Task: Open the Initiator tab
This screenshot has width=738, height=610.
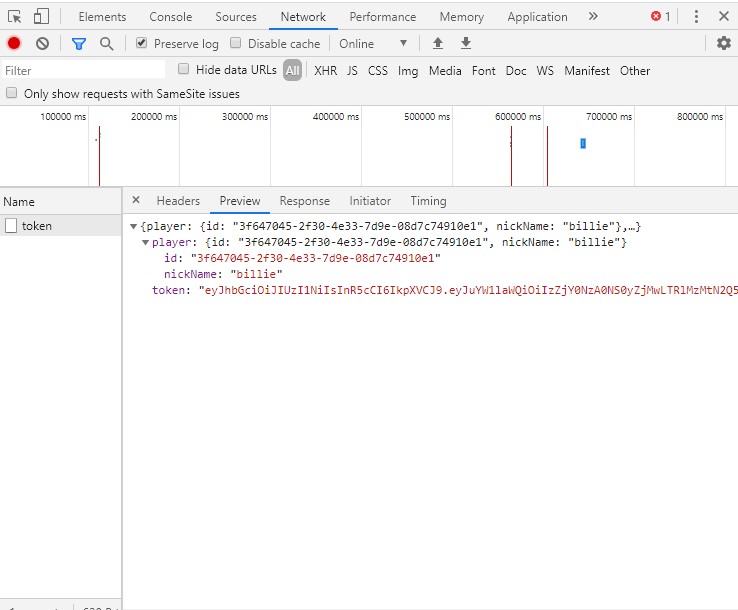Action: click(x=370, y=201)
